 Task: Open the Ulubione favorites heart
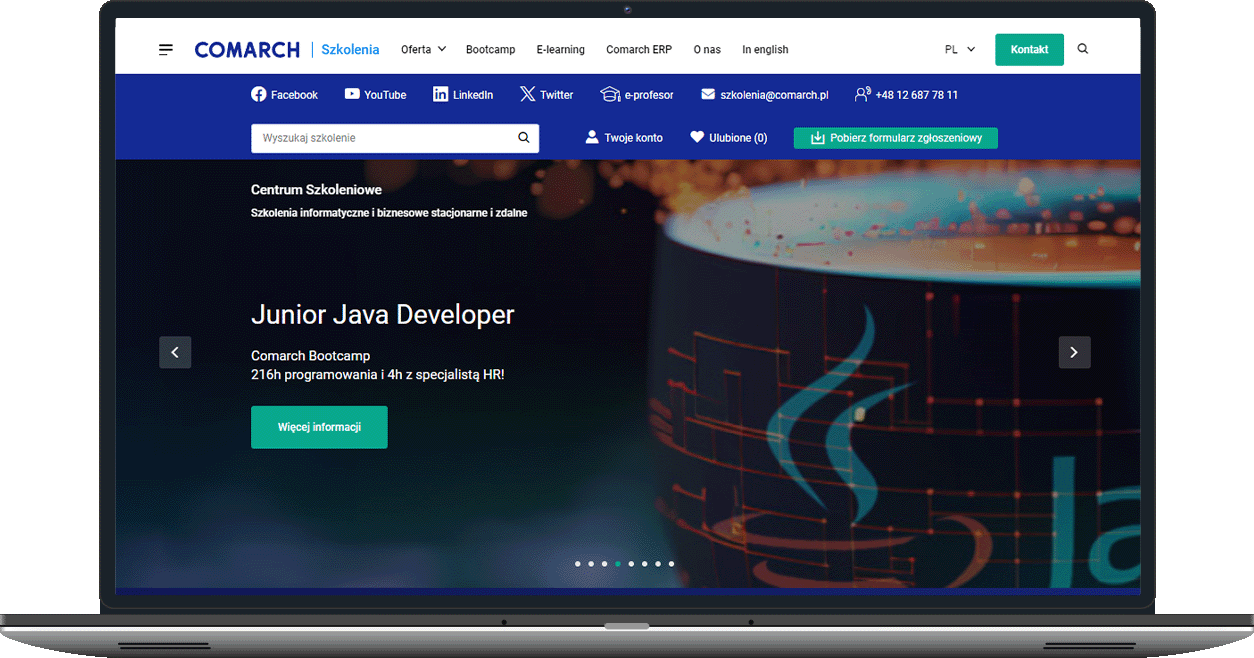click(x=729, y=138)
